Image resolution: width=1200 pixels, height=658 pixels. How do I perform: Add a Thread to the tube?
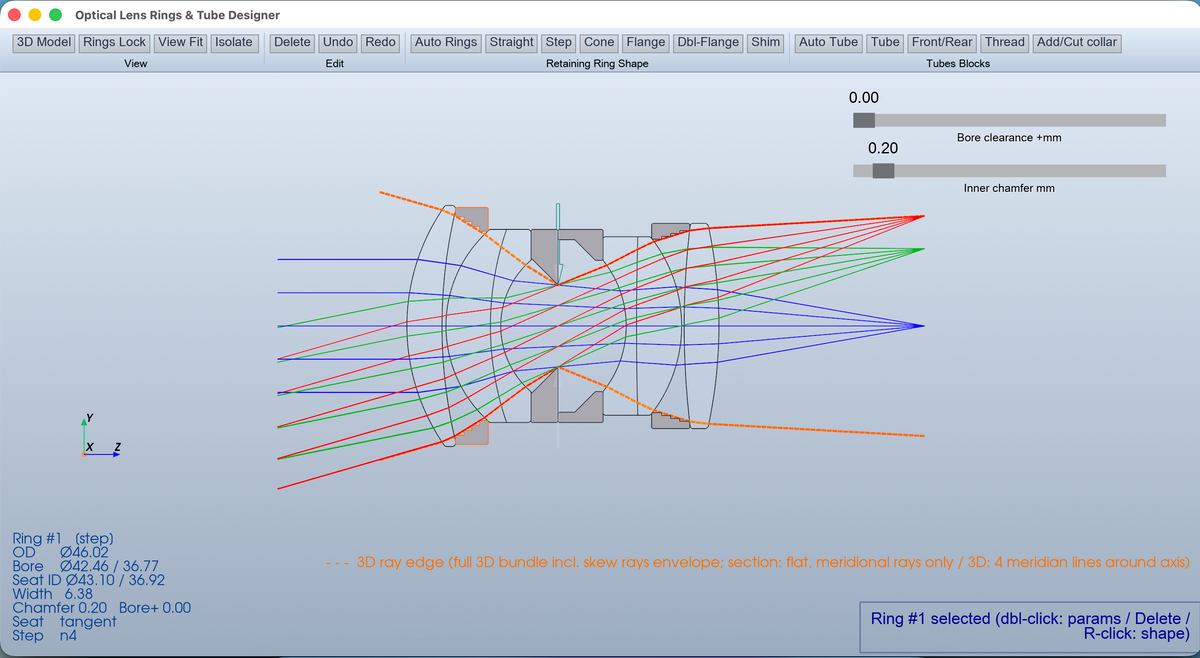point(1005,42)
